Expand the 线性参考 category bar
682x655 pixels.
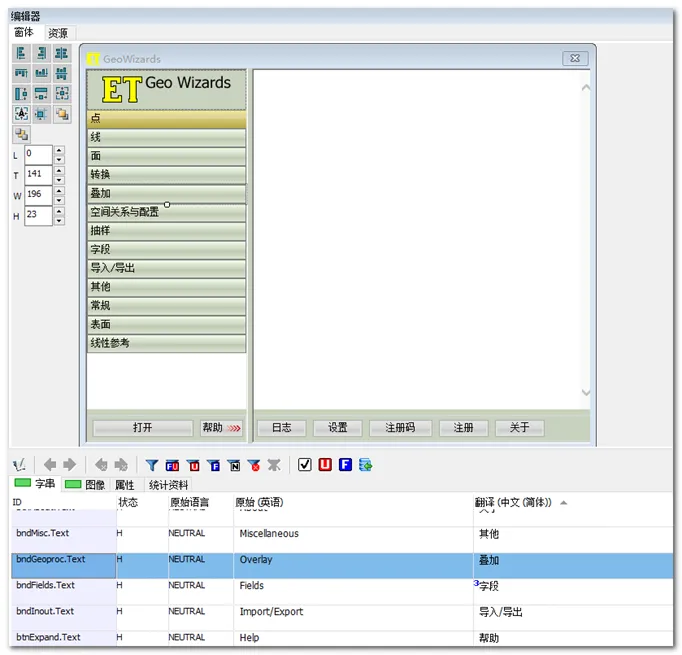click(x=167, y=343)
